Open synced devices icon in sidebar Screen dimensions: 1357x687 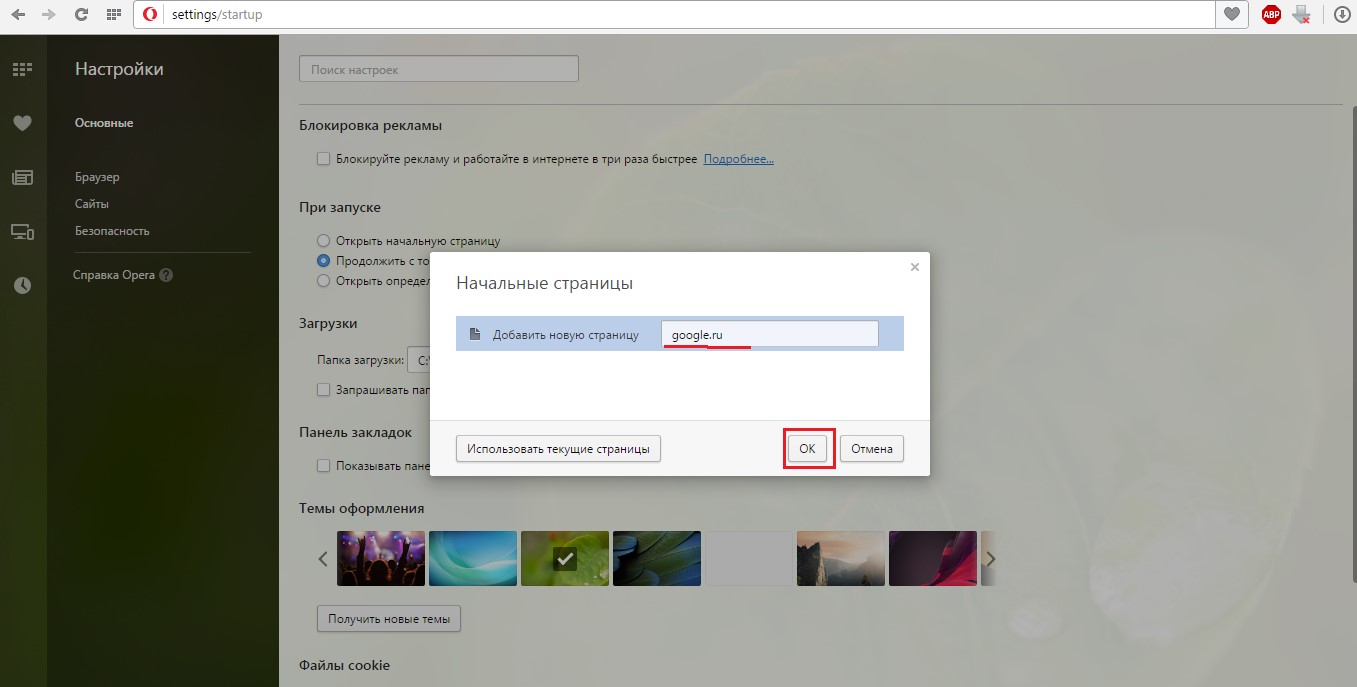click(x=22, y=232)
